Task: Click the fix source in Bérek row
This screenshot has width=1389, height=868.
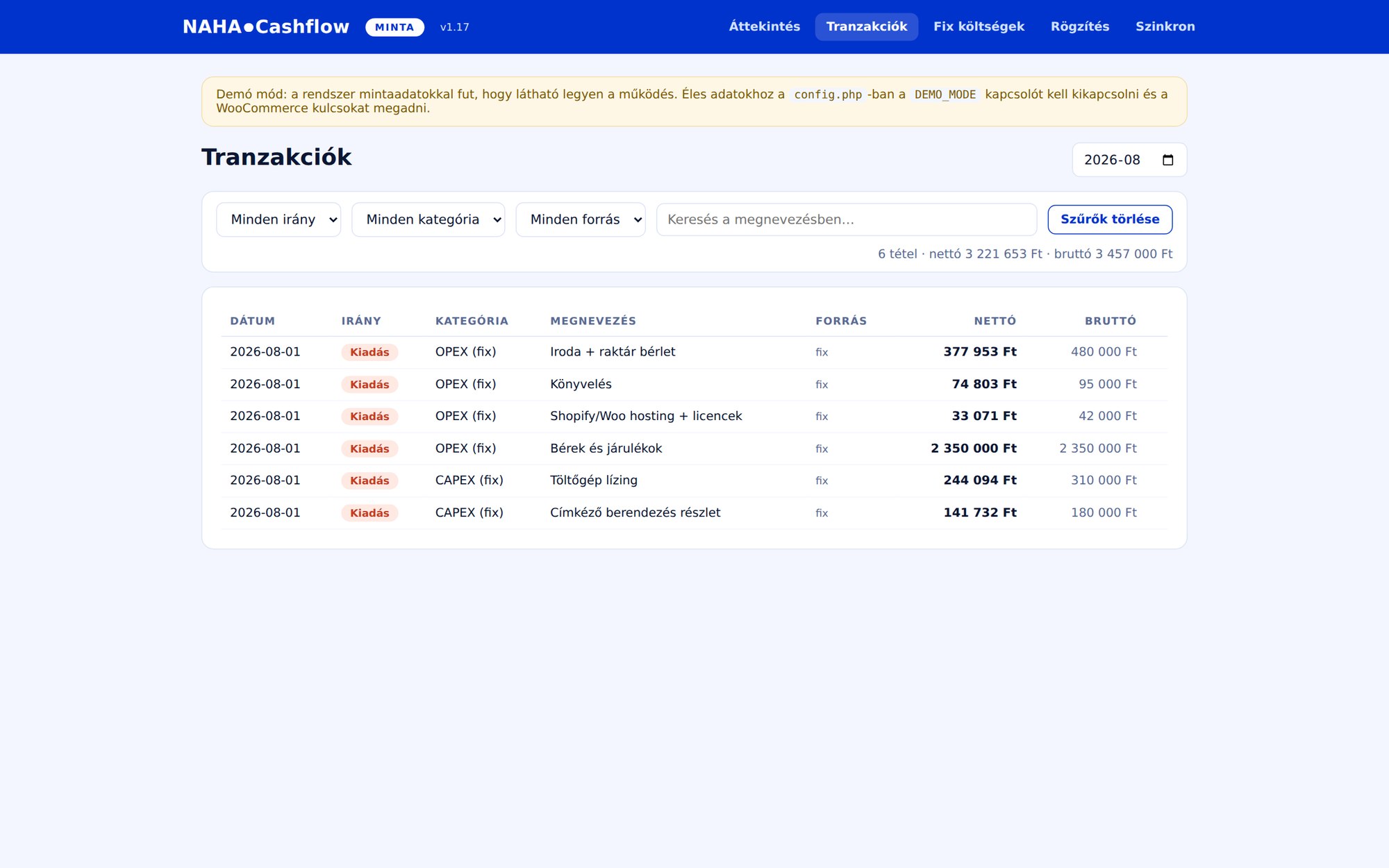Action: click(x=822, y=449)
